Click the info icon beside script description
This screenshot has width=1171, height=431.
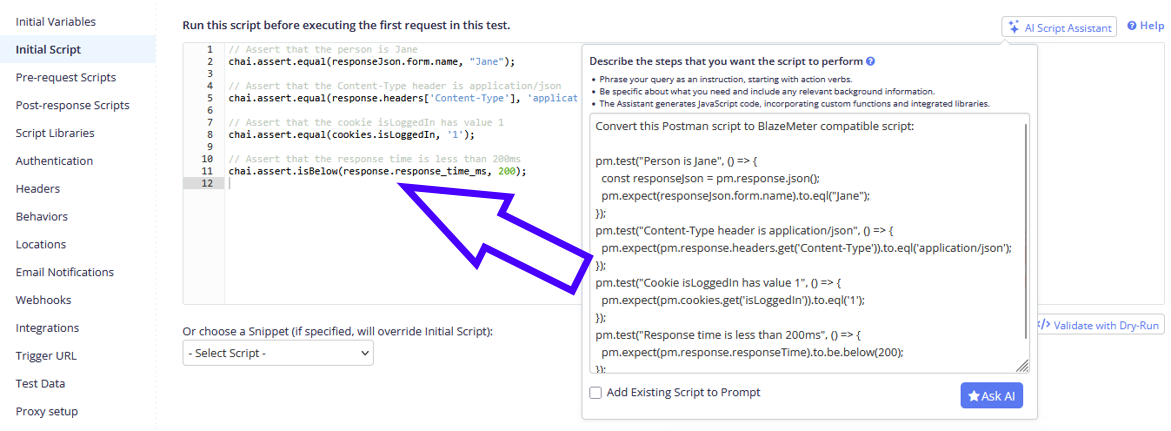[x=871, y=62]
